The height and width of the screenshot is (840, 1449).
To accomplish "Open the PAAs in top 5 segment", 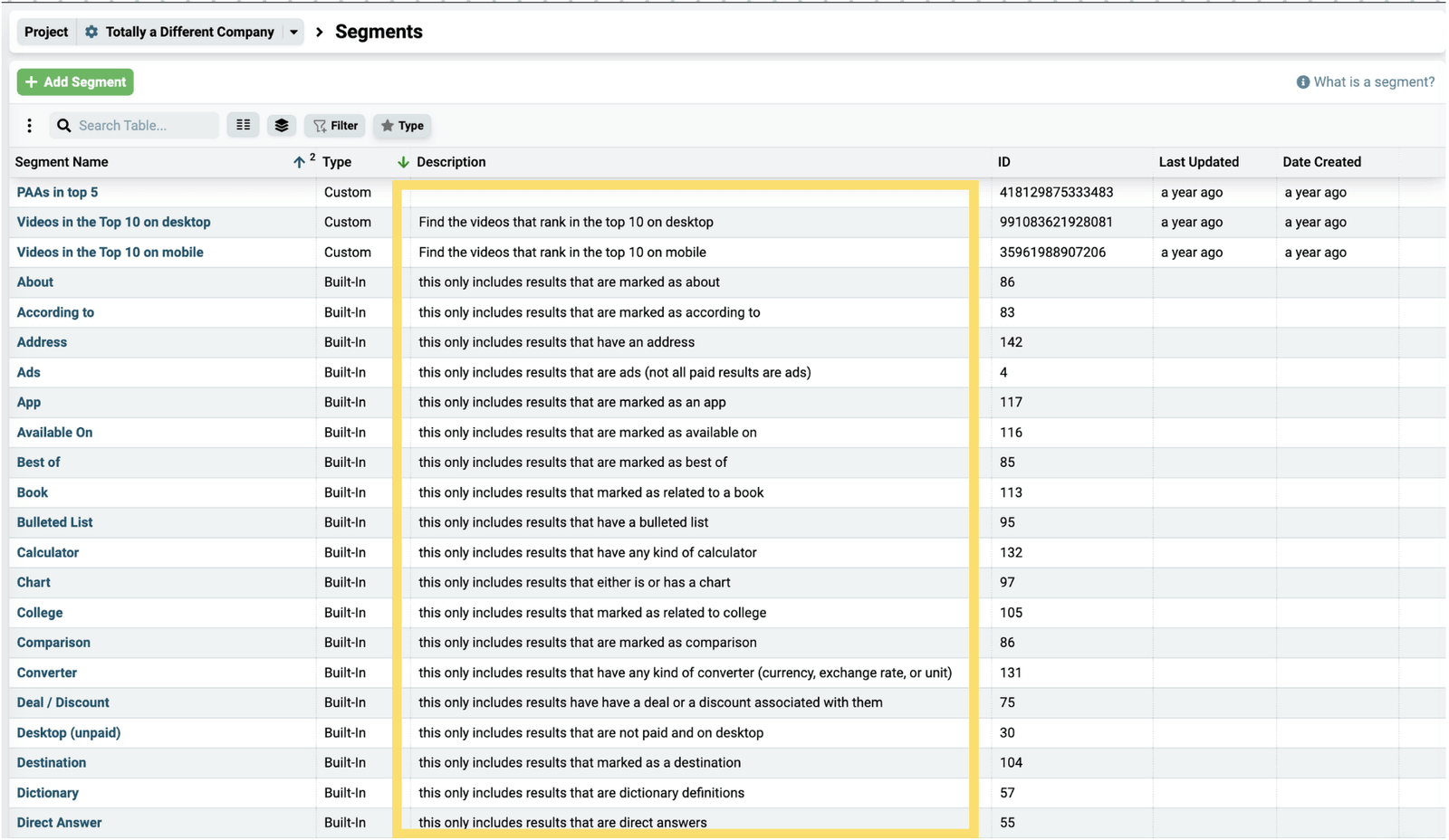I will click(57, 192).
